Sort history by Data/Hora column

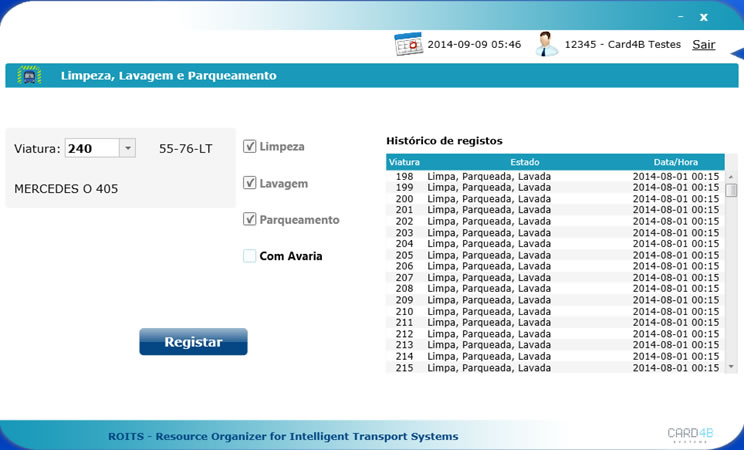pos(675,162)
